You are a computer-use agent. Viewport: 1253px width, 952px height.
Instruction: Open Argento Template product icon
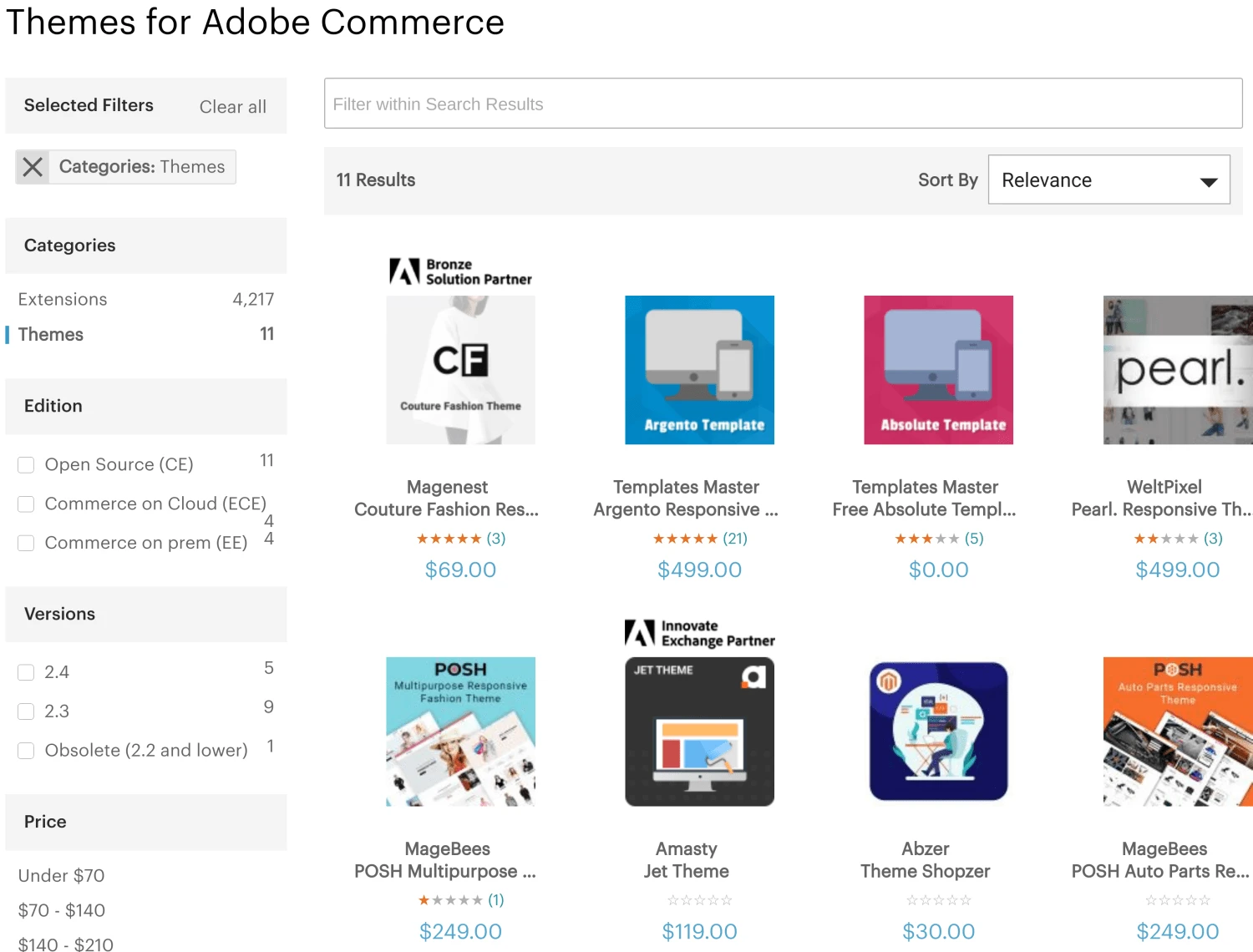[x=699, y=370]
